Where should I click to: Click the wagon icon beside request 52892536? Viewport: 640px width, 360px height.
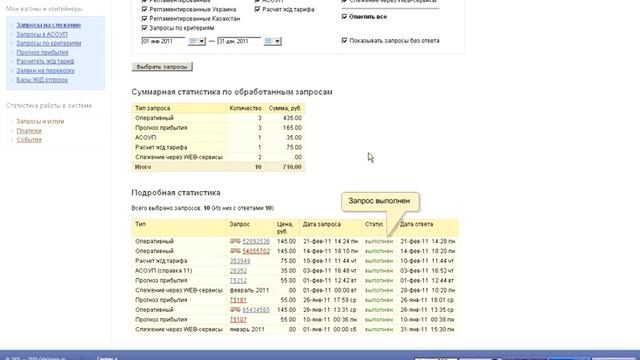point(235,241)
